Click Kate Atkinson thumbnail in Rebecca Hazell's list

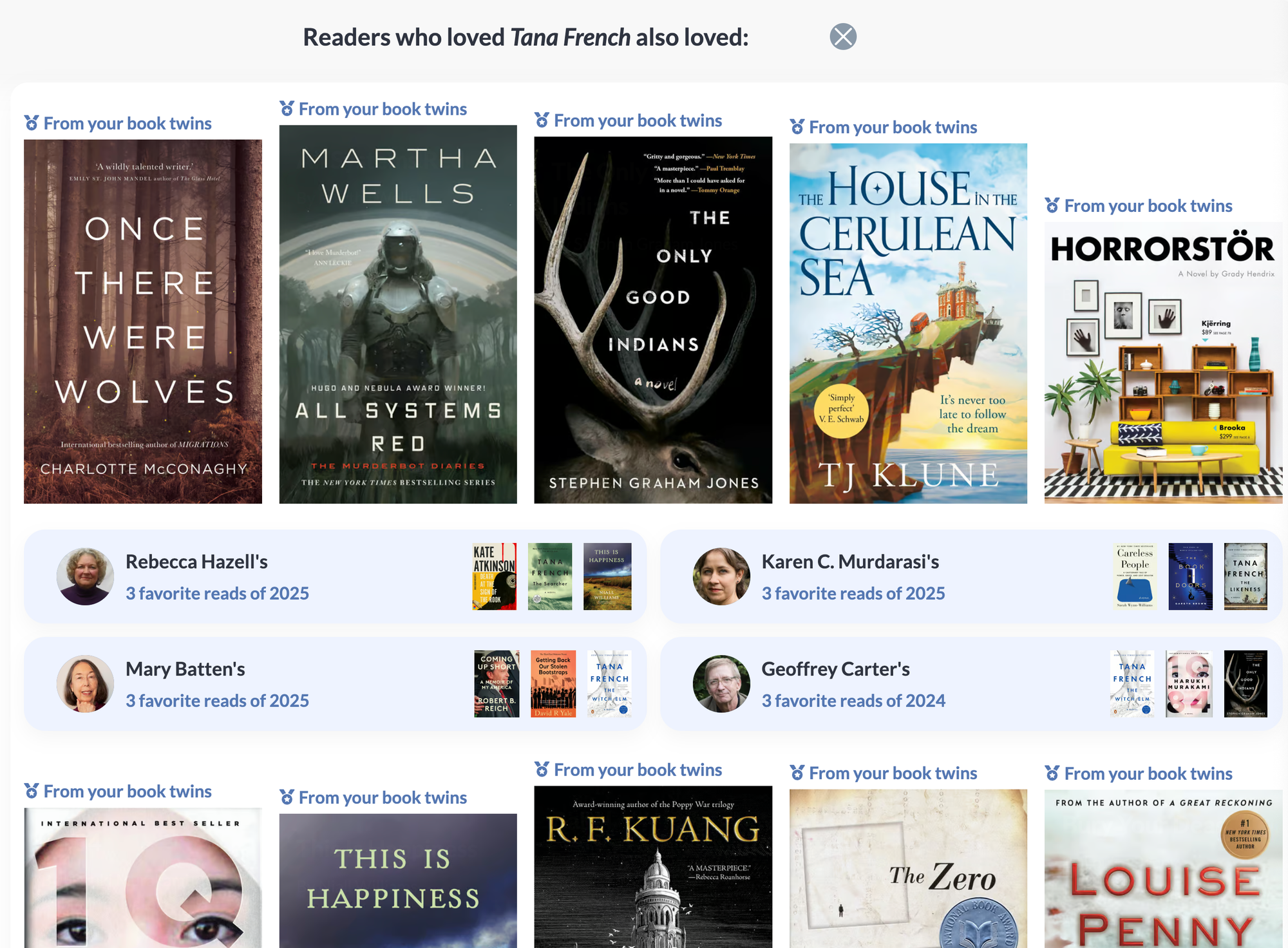[495, 576]
